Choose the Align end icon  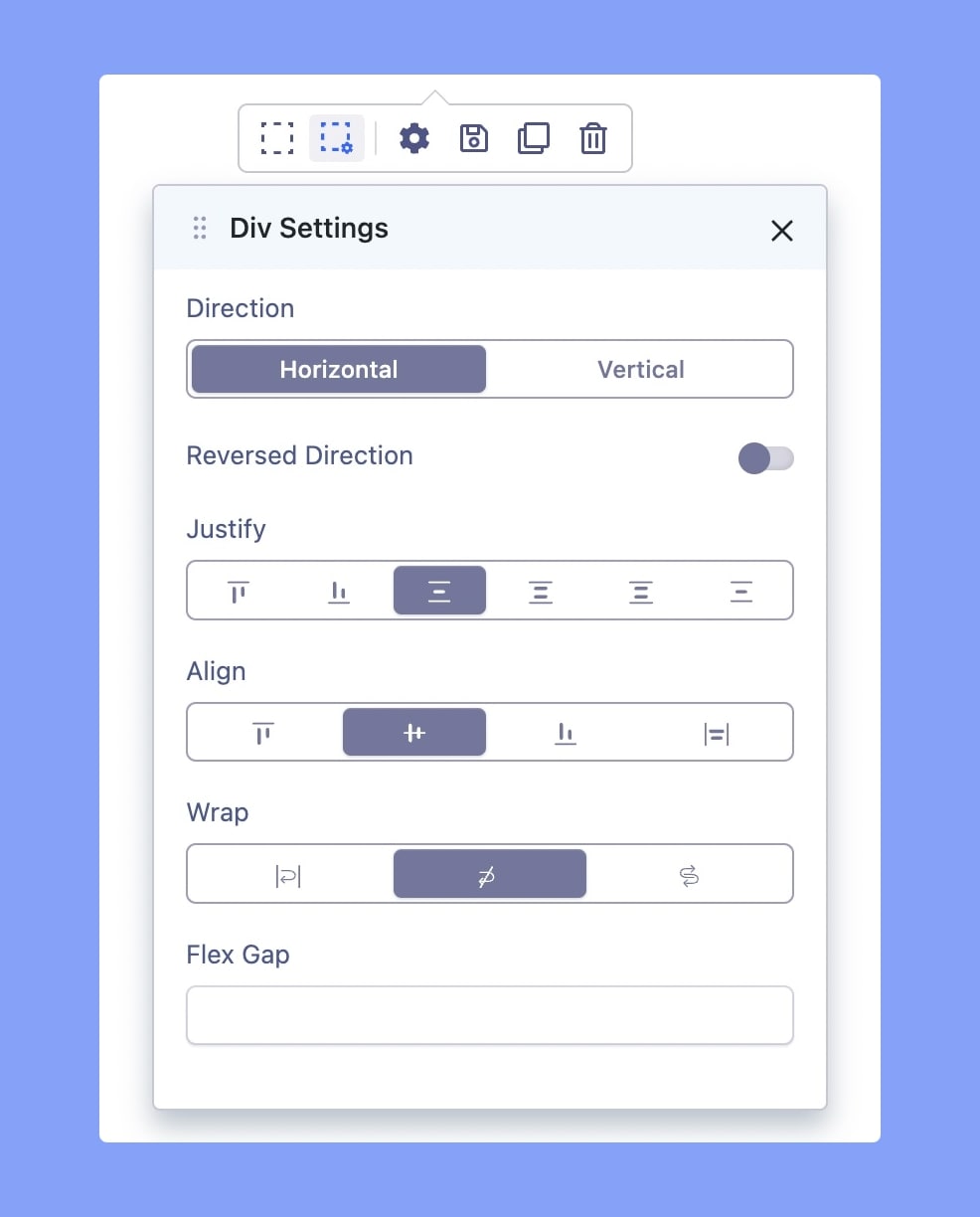click(566, 733)
